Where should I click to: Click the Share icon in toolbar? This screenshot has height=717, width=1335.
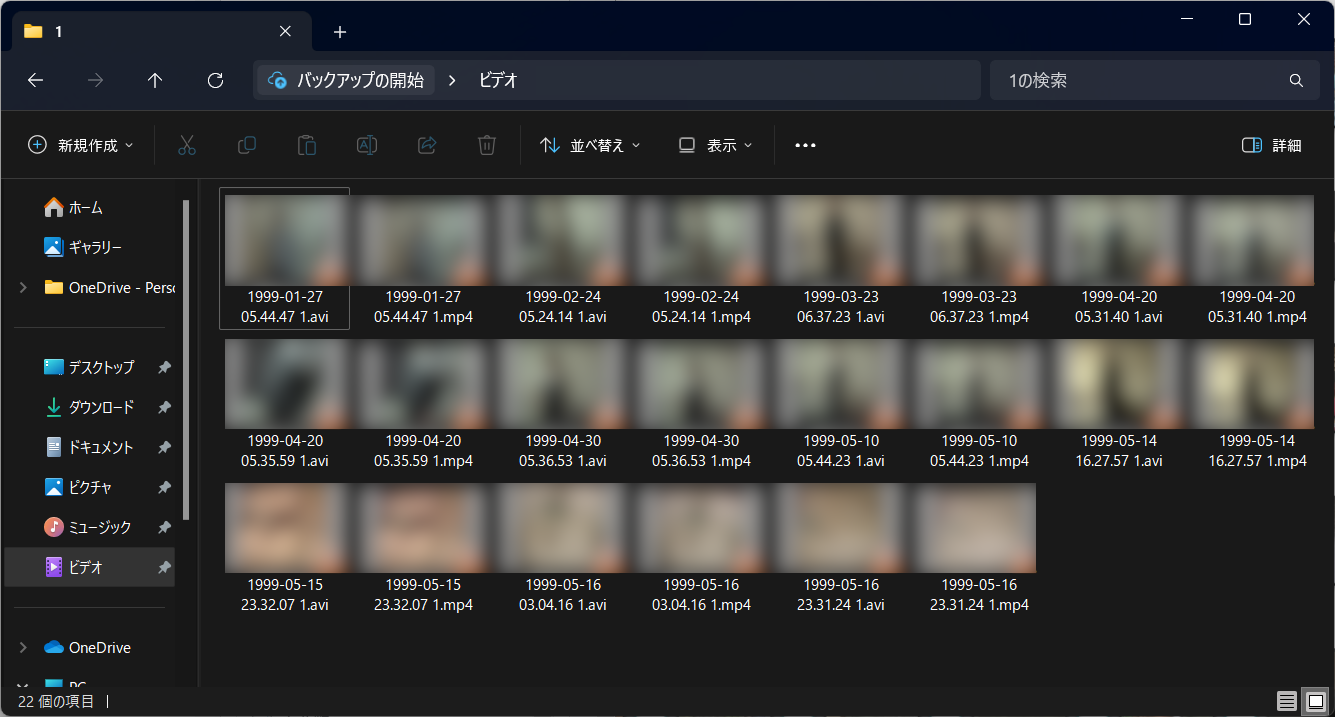[x=427, y=145]
